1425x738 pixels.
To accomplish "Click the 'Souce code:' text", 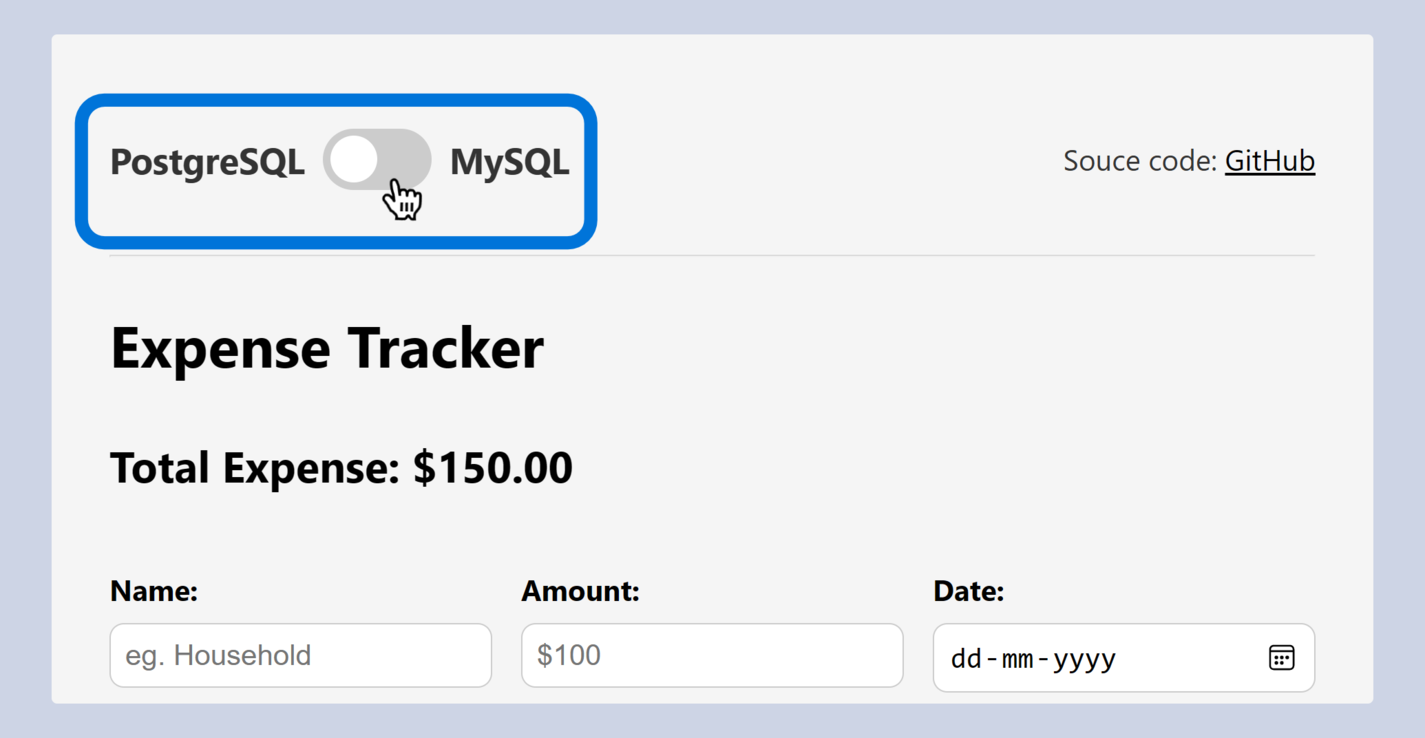I will [1140, 161].
